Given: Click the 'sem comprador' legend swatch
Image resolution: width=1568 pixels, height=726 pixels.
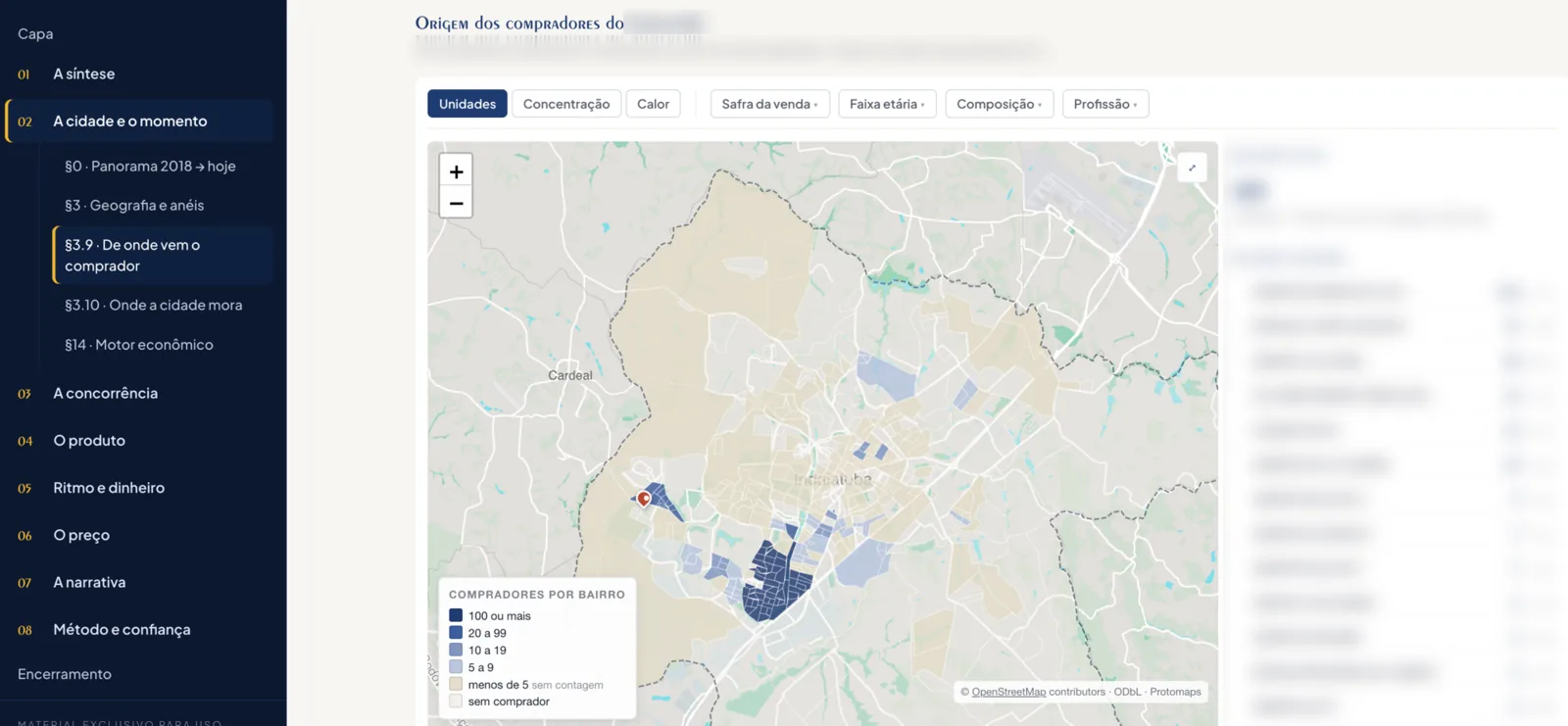Looking at the screenshot, I should click(x=456, y=702).
